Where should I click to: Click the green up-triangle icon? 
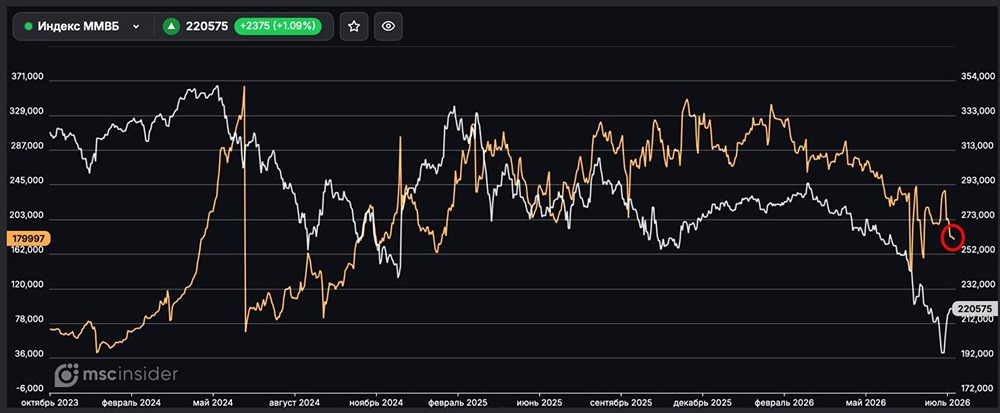click(171, 26)
